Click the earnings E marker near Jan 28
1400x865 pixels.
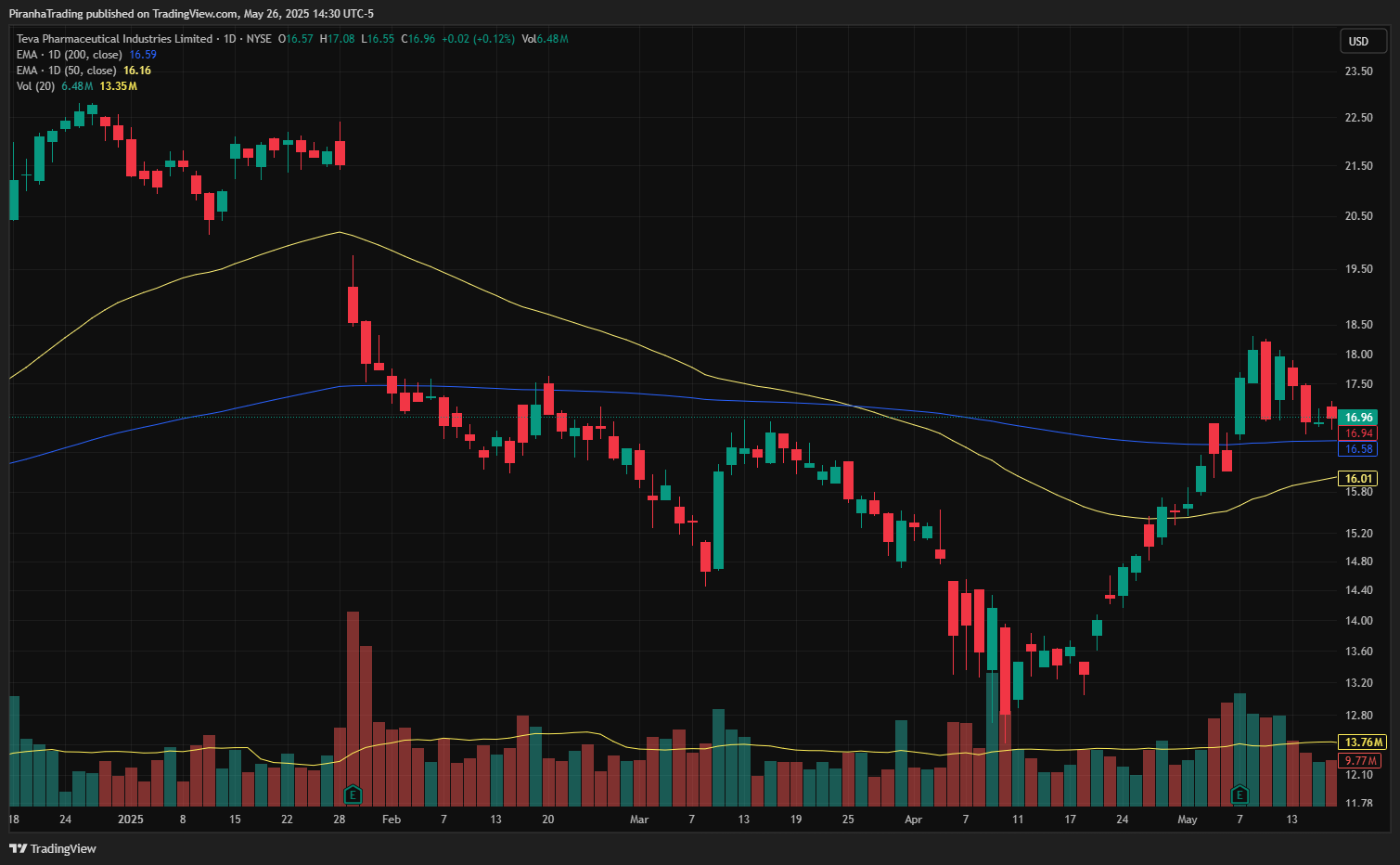[x=353, y=794]
